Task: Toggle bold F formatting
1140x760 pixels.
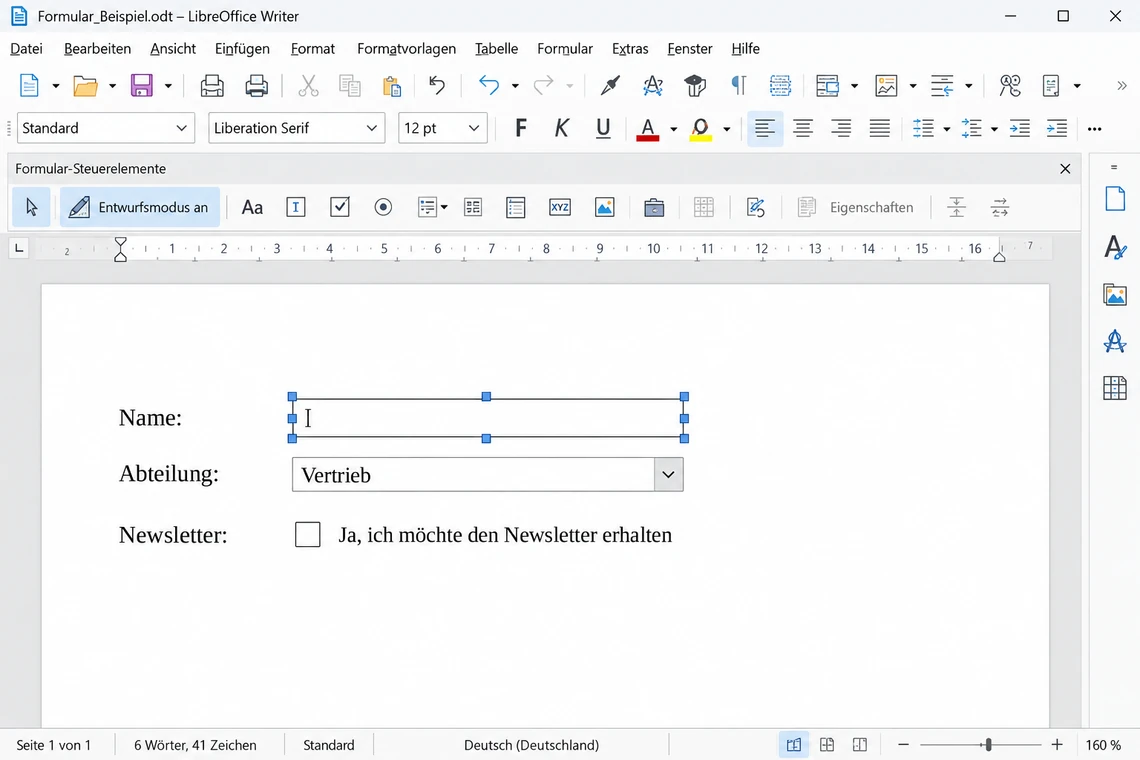Action: pyautogui.click(x=521, y=129)
